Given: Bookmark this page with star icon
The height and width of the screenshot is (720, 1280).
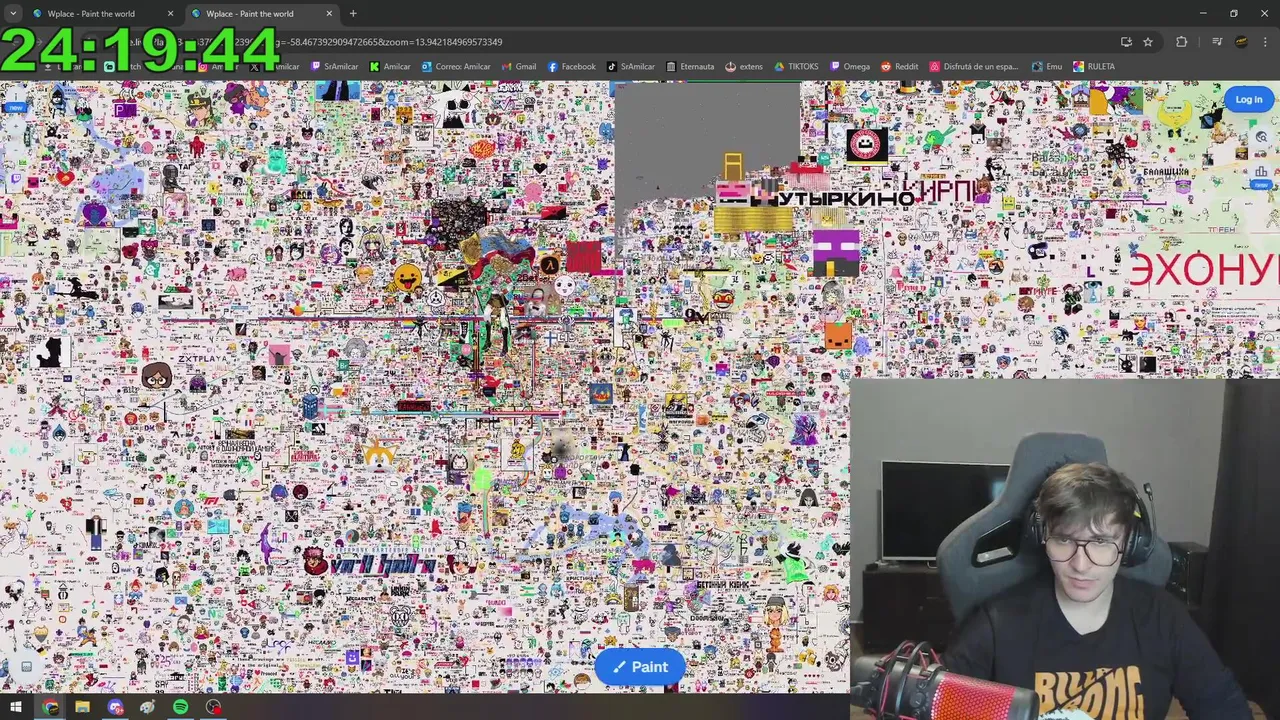Looking at the screenshot, I should pos(1148,42).
